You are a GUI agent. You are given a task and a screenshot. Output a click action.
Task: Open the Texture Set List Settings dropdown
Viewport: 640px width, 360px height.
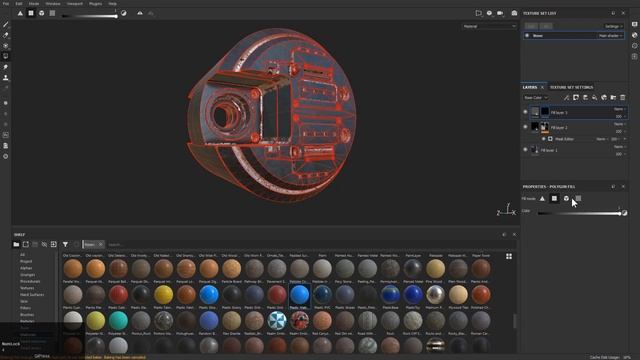(x=613, y=26)
